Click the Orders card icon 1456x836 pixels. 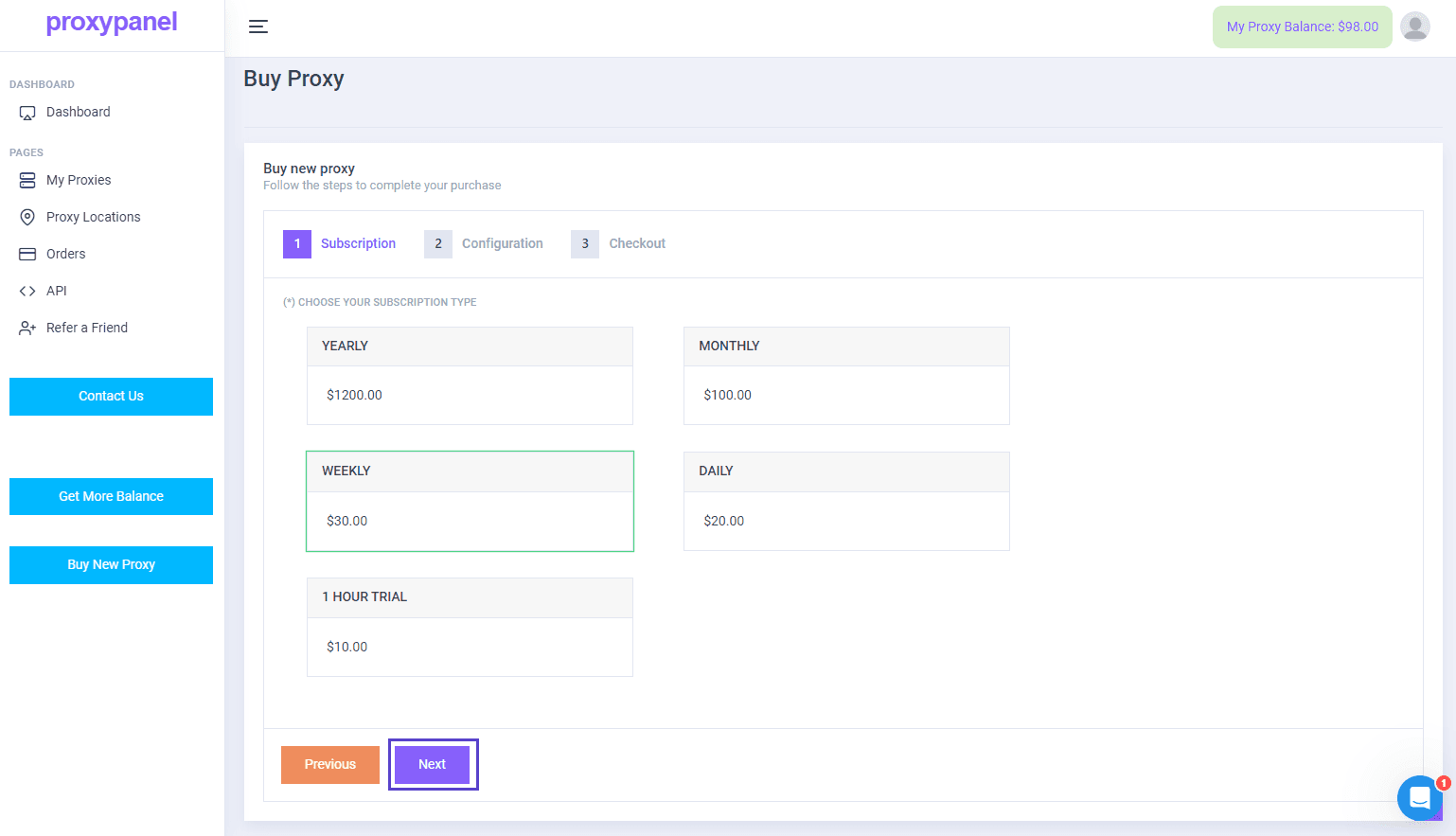tap(27, 254)
